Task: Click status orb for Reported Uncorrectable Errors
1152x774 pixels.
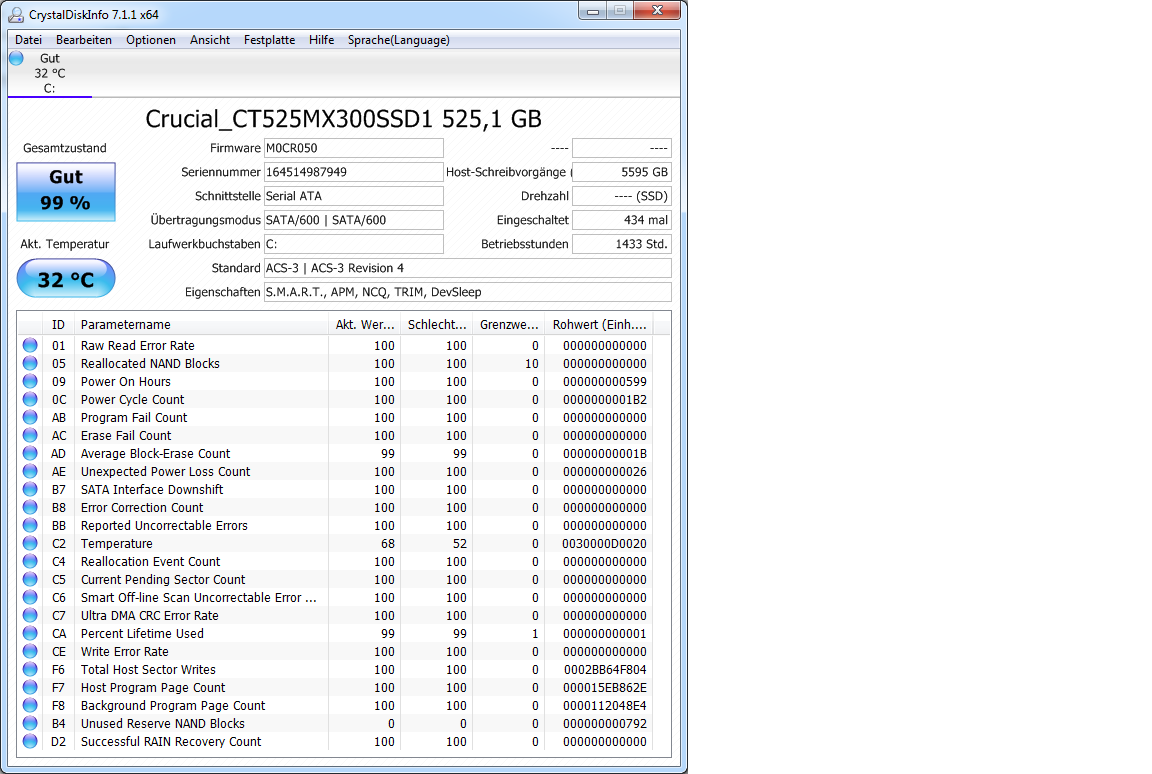Action: click(x=30, y=525)
